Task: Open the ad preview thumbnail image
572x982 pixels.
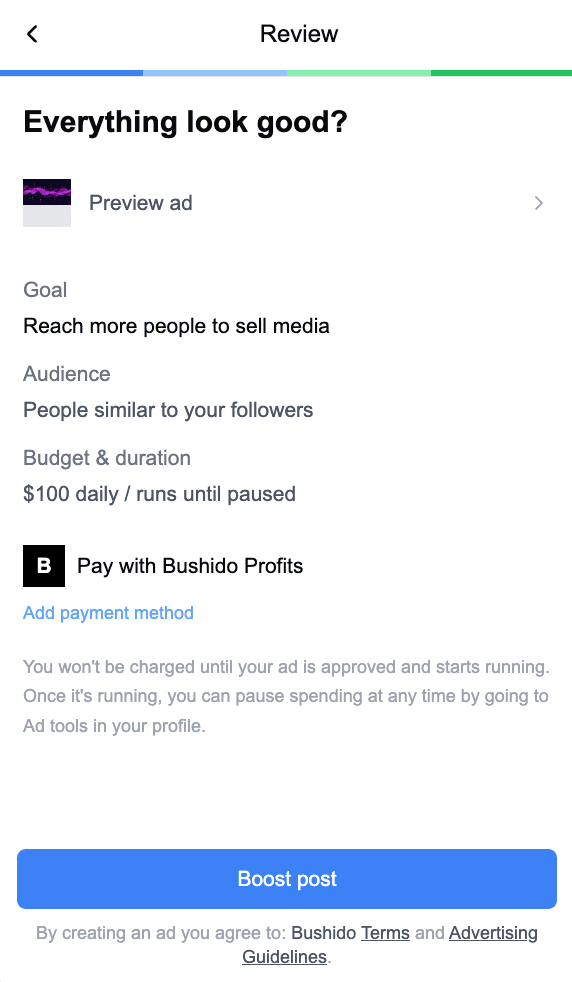Action: (47, 203)
